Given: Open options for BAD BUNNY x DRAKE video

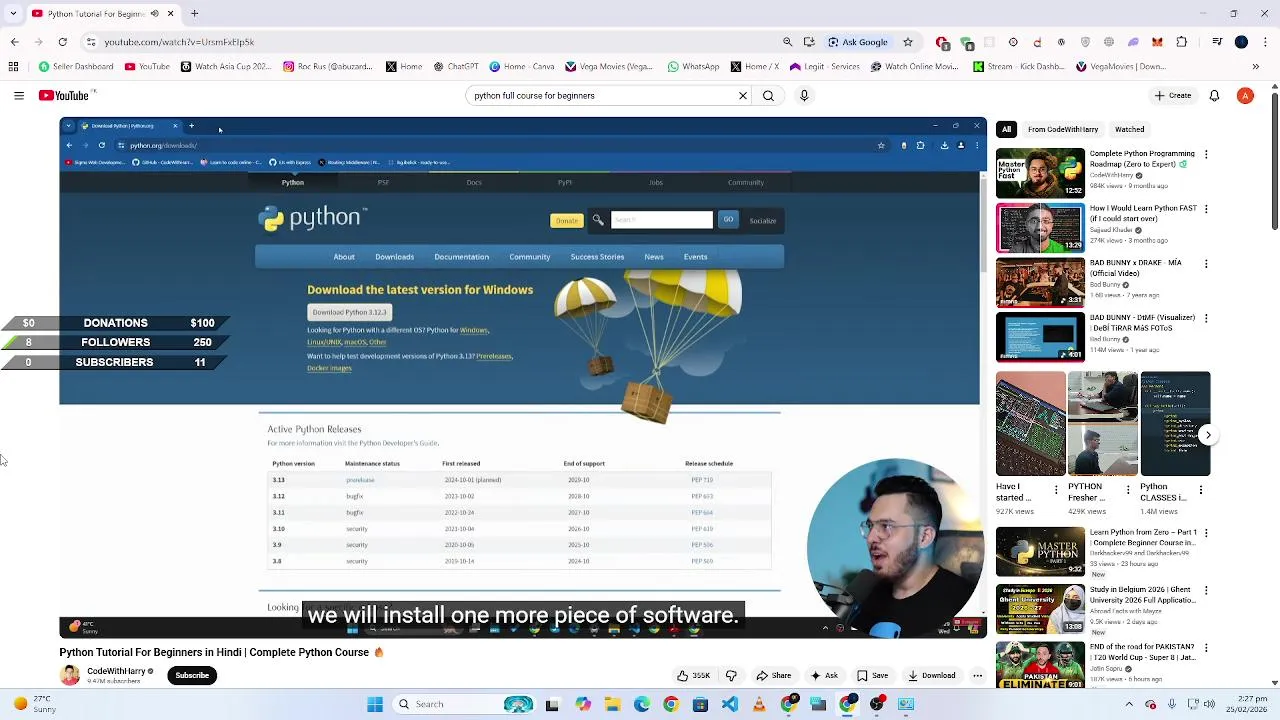Looking at the screenshot, I should click(x=1206, y=264).
